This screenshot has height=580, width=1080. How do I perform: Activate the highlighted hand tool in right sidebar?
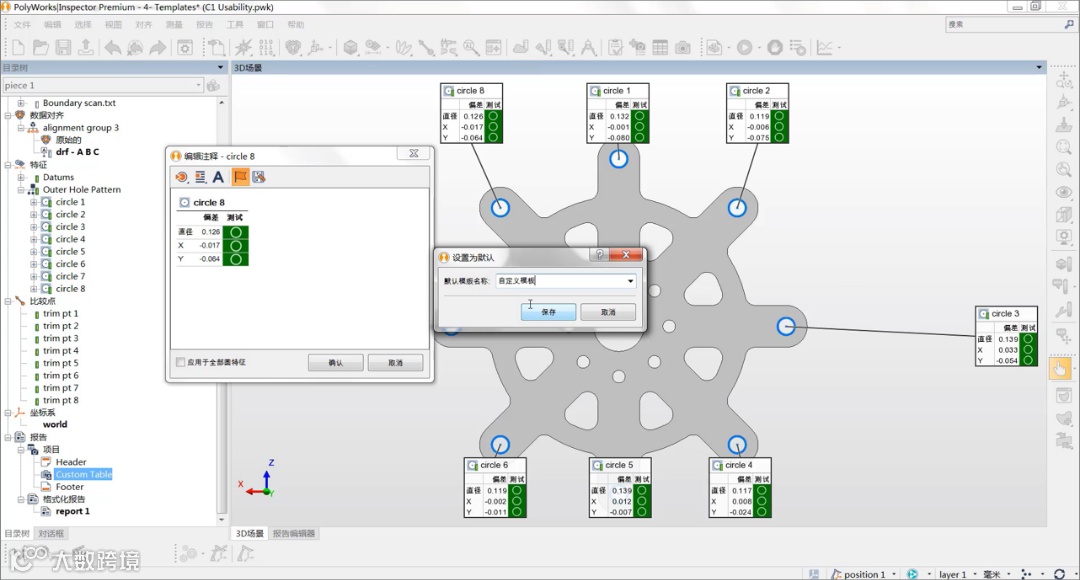pyautogui.click(x=1061, y=369)
